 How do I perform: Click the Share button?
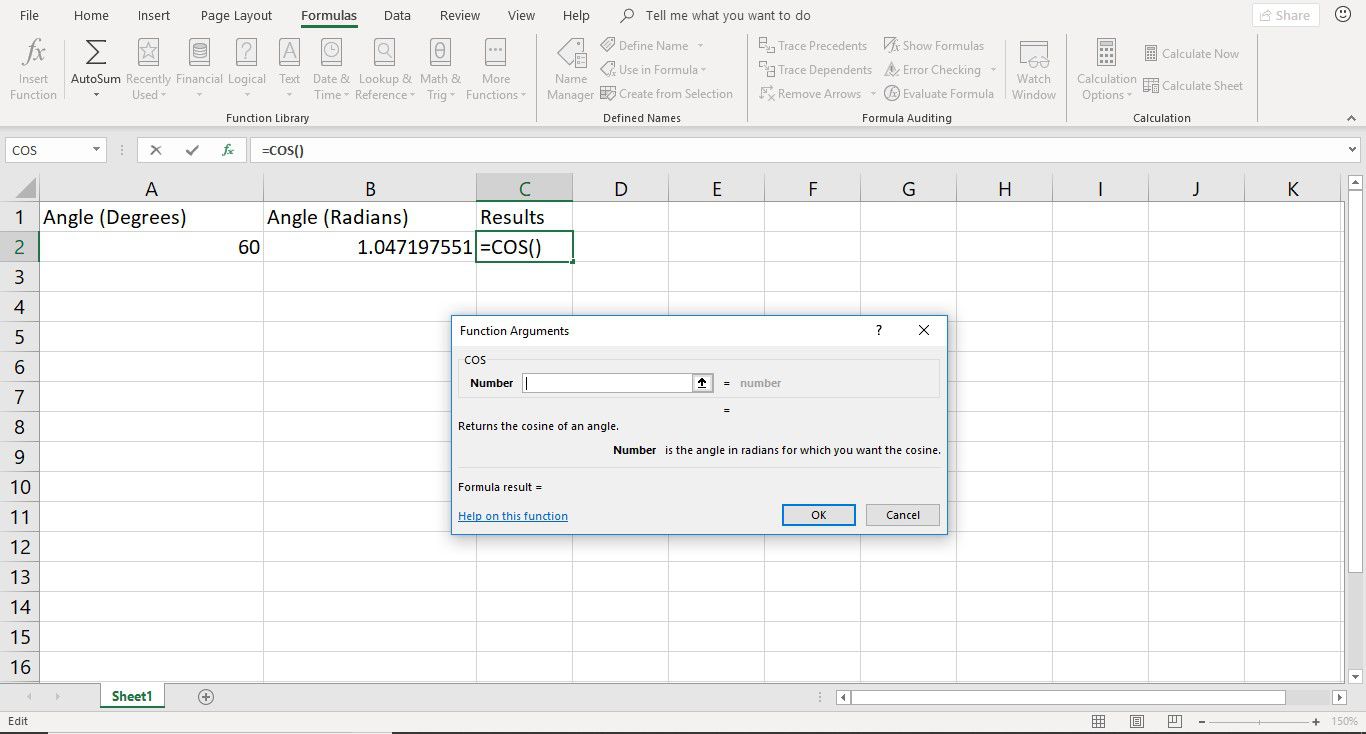(1285, 15)
